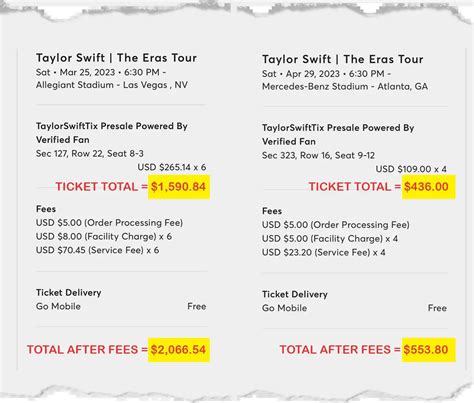Click the Atlanta Eras Tour title

point(343,60)
